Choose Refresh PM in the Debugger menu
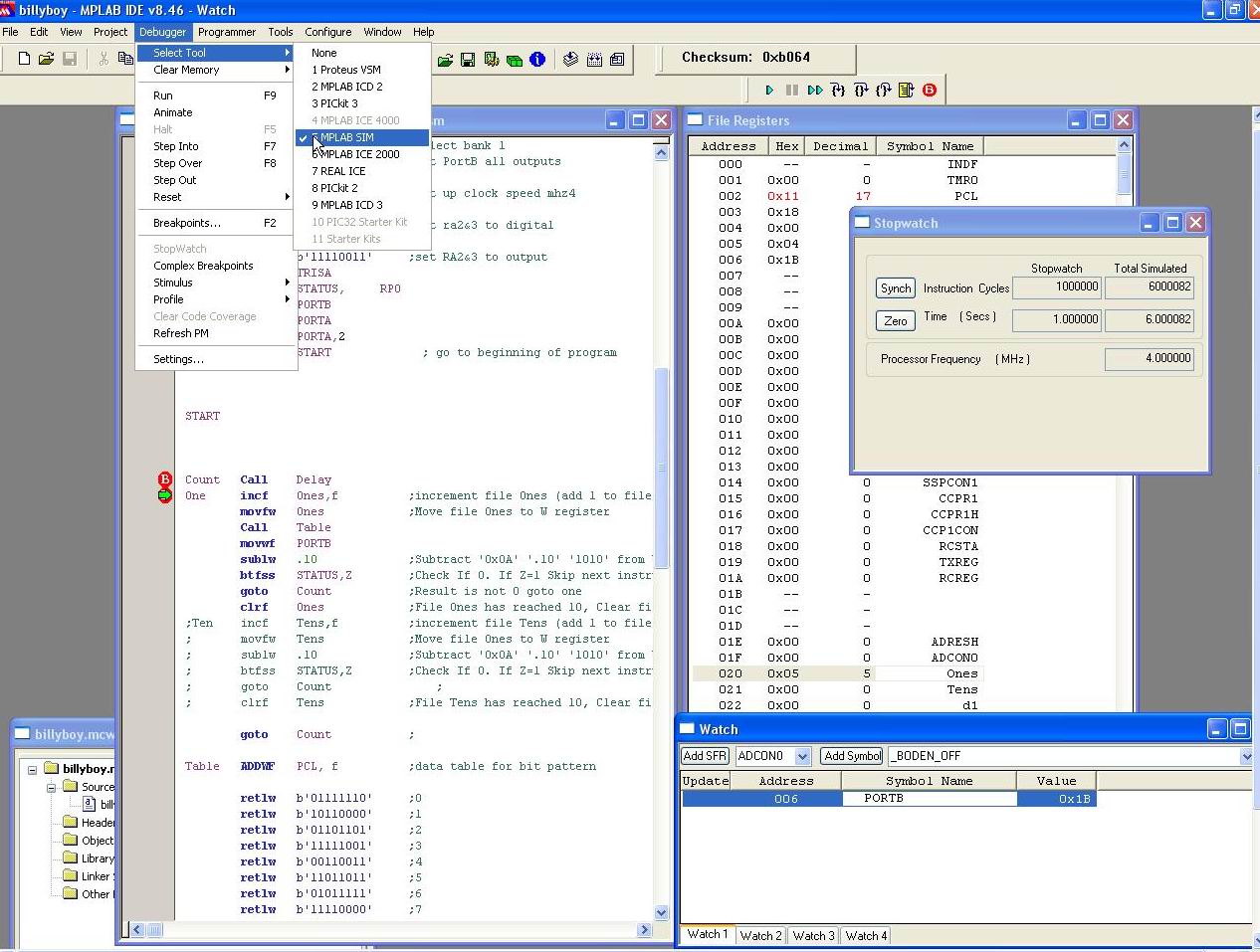Image resolution: width=1260 pixels, height=952 pixels. 217,333
